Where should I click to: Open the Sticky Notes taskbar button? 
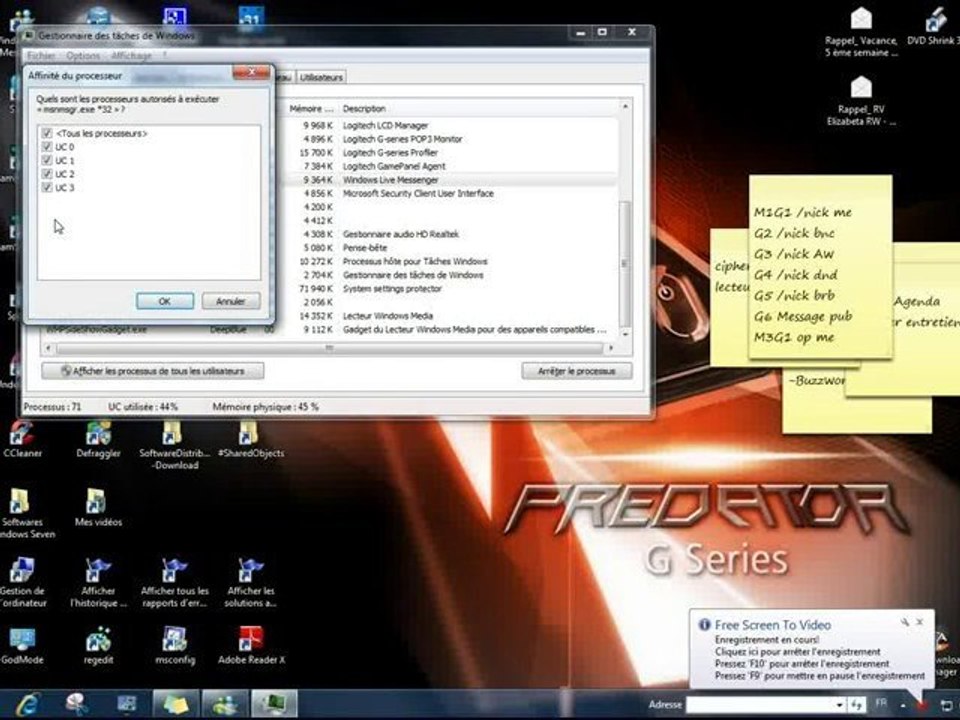pyautogui.click(x=176, y=704)
